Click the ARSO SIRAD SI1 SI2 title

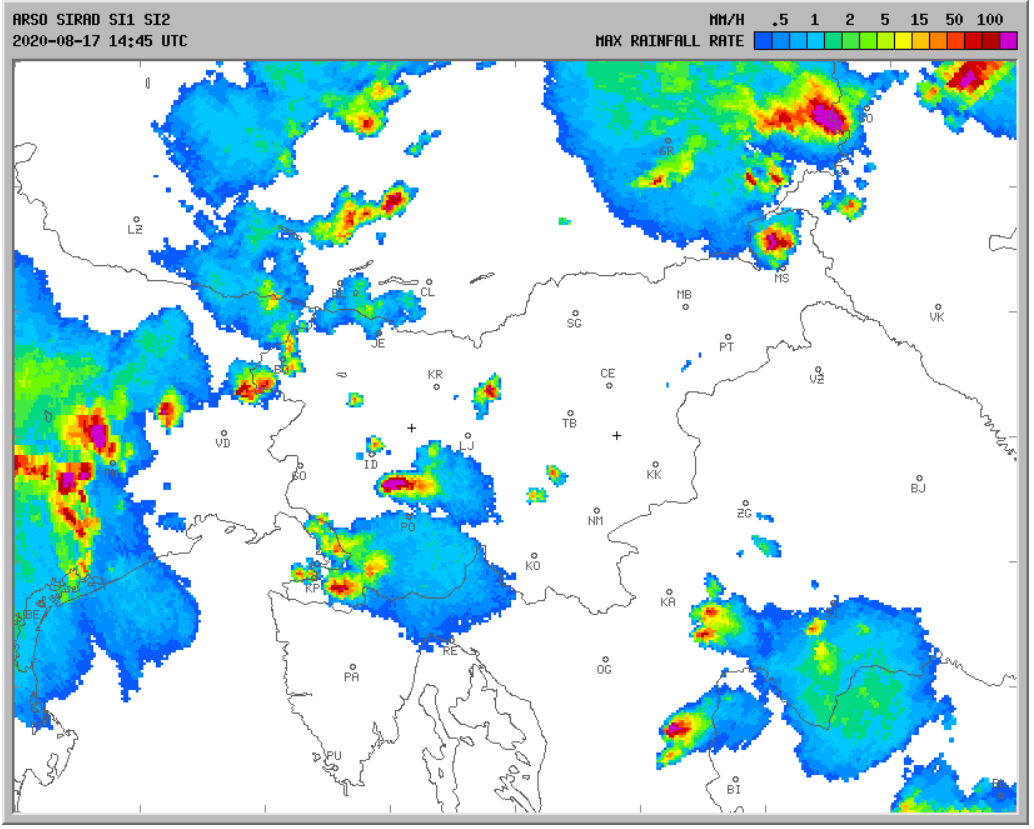(x=91, y=20)
